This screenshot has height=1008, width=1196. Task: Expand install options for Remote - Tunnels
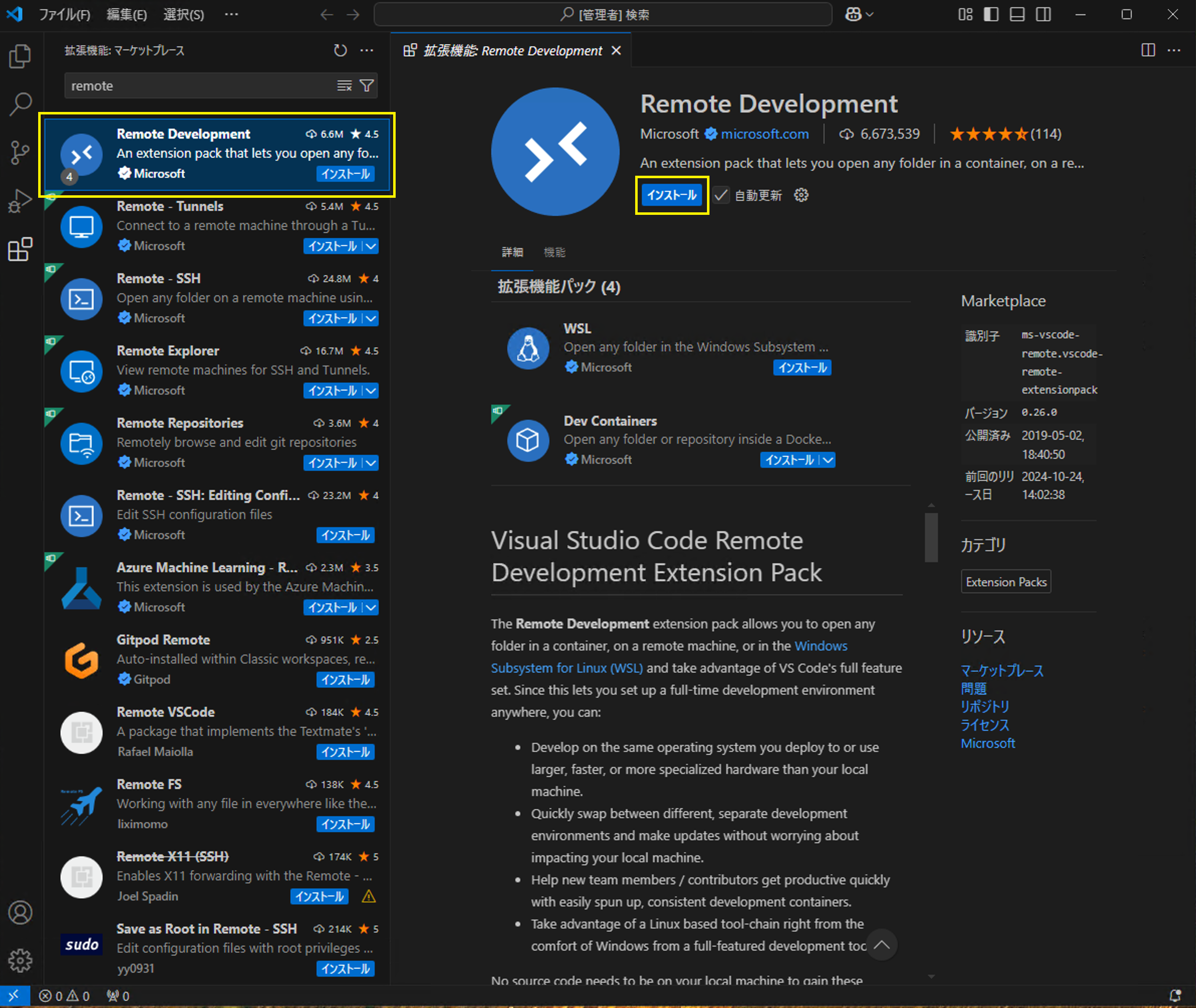click(371, 246)
